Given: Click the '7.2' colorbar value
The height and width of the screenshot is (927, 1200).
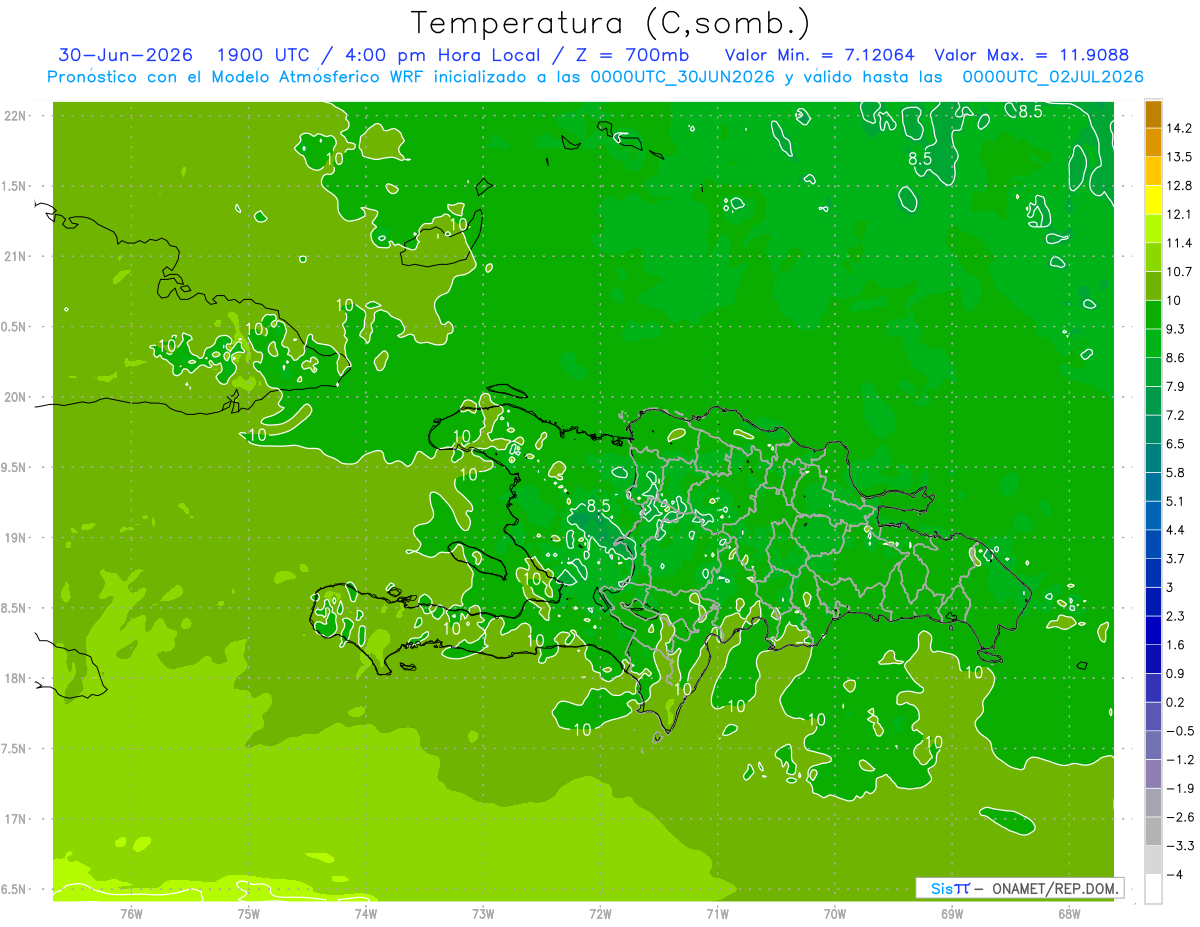Looking at the screenshot, I should 1176,415.
